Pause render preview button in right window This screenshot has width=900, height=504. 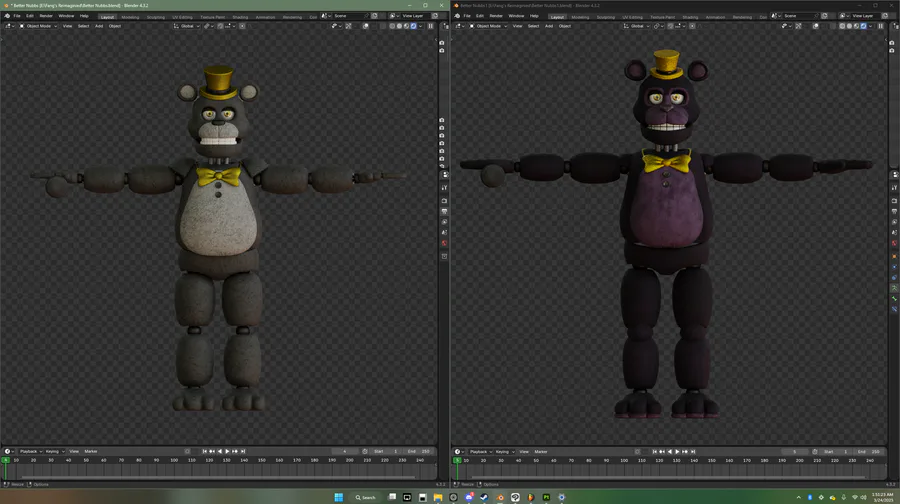(x=880, y=26)
